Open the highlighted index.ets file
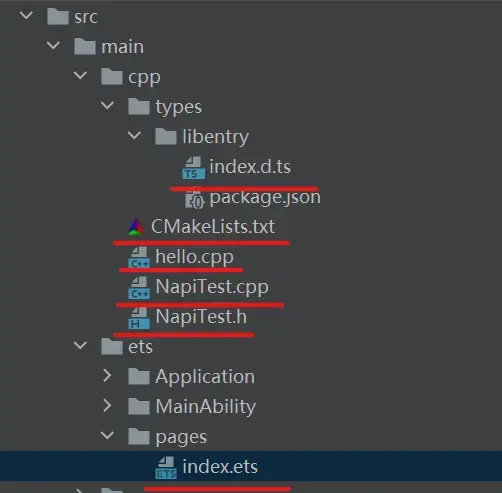 [220, 467]
